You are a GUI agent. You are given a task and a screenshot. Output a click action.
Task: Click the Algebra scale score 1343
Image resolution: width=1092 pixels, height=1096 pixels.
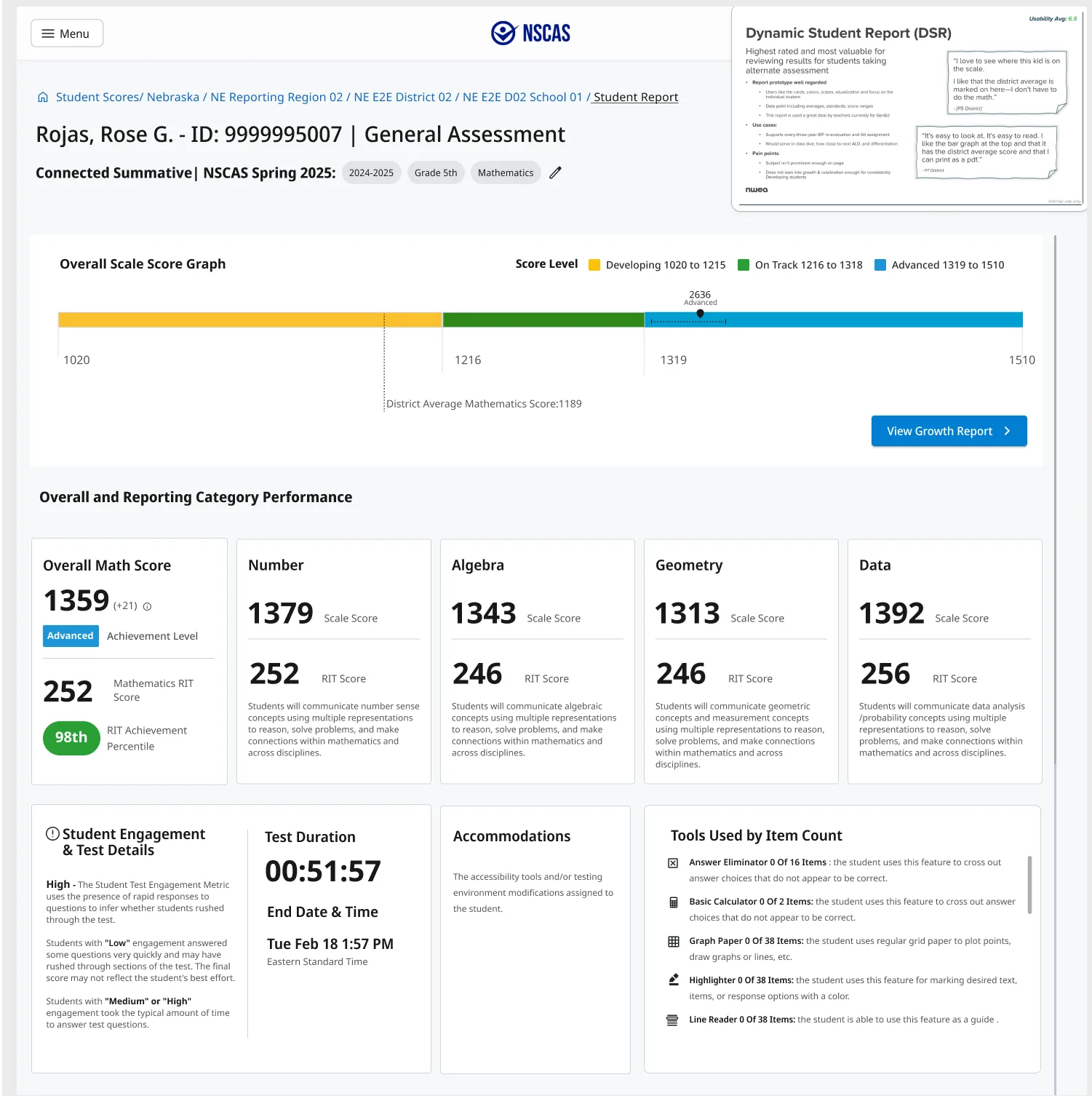(x=484, y=613)
